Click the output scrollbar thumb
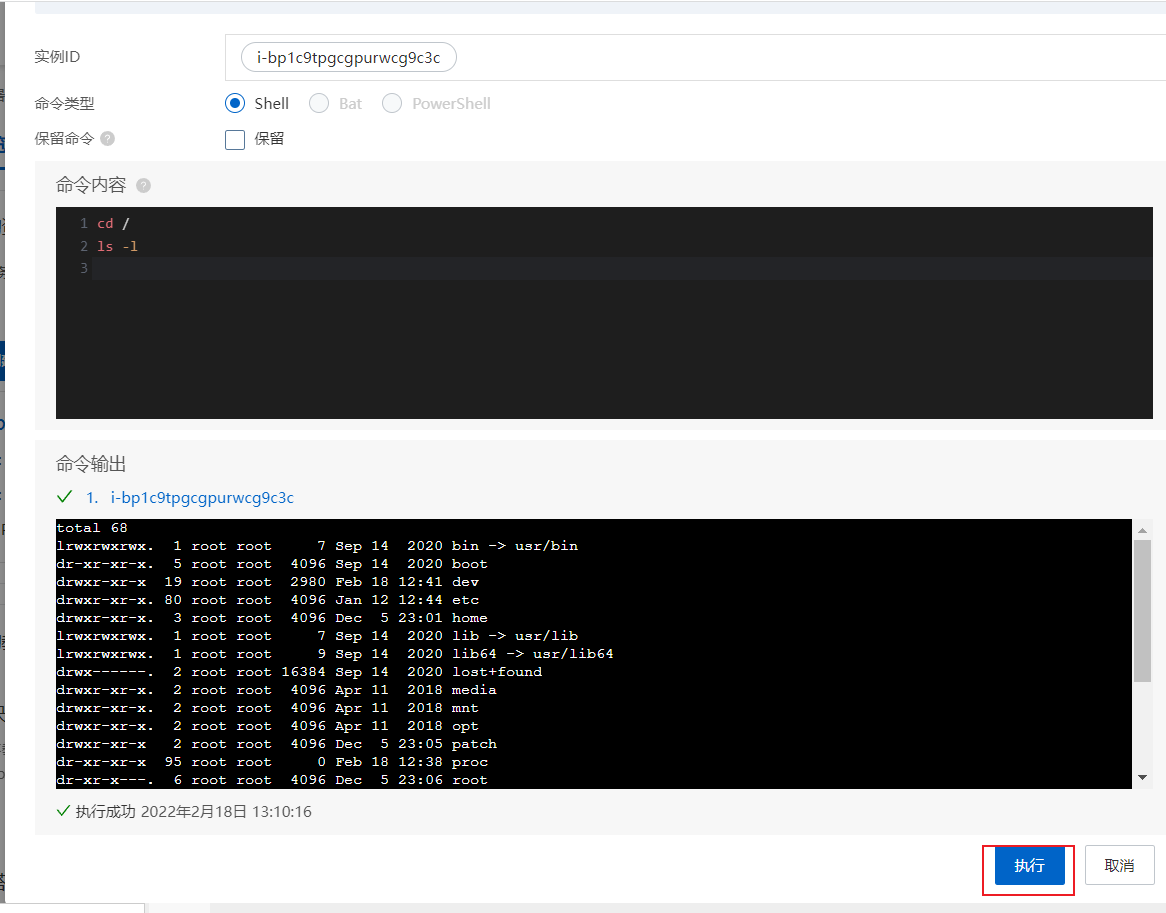 coord(1142,610)
